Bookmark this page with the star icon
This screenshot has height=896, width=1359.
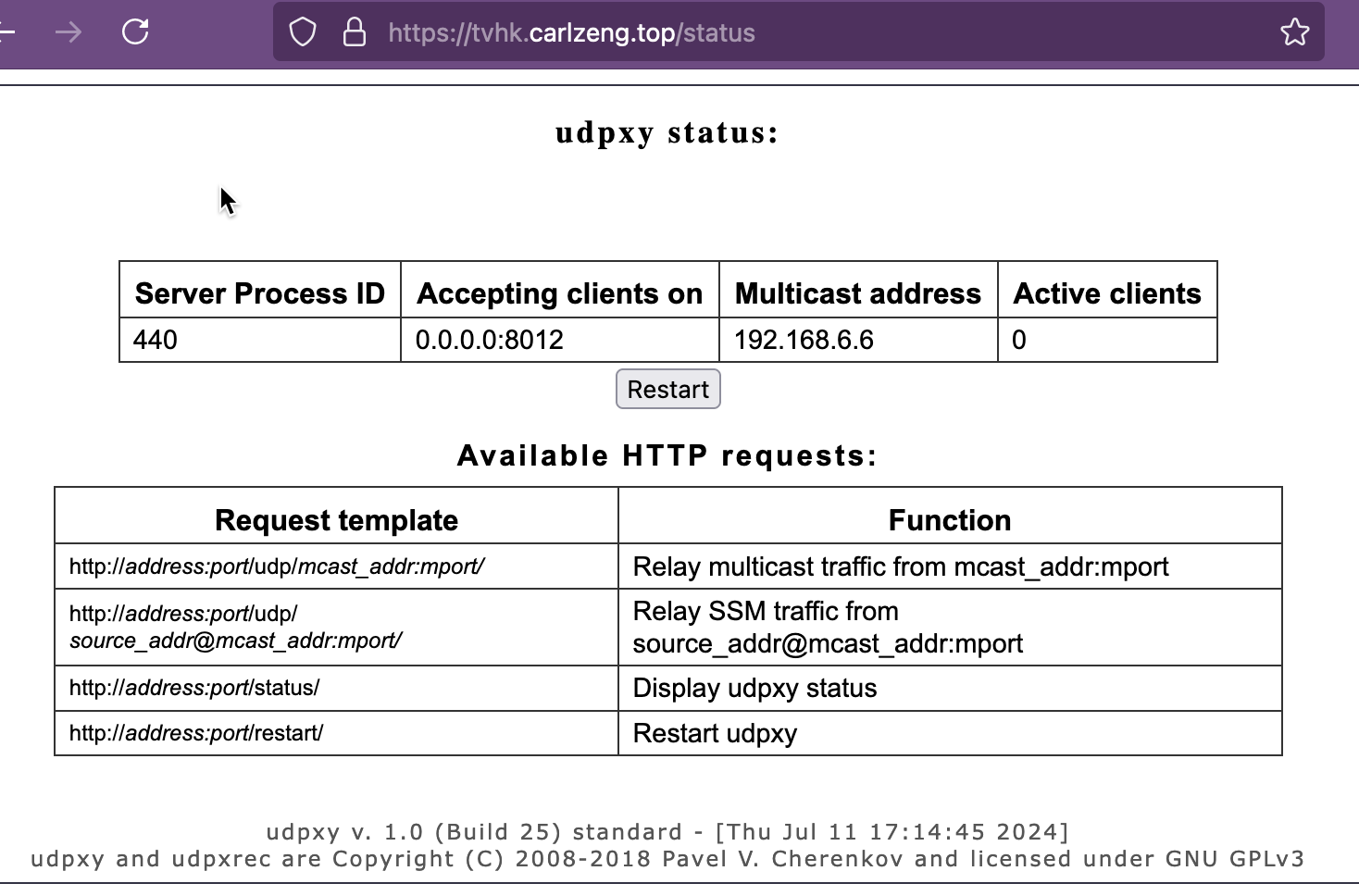click(x=1294, y=32)
